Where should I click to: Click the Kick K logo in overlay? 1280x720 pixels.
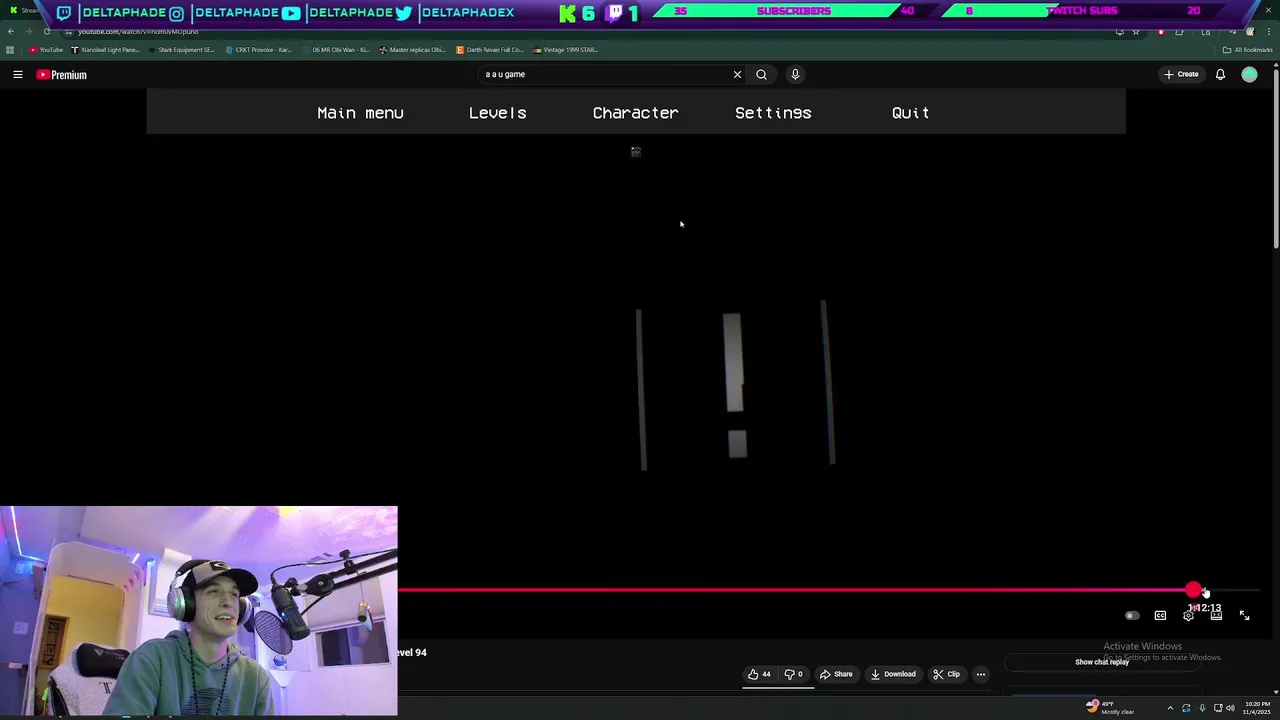[x=567, y=13]
